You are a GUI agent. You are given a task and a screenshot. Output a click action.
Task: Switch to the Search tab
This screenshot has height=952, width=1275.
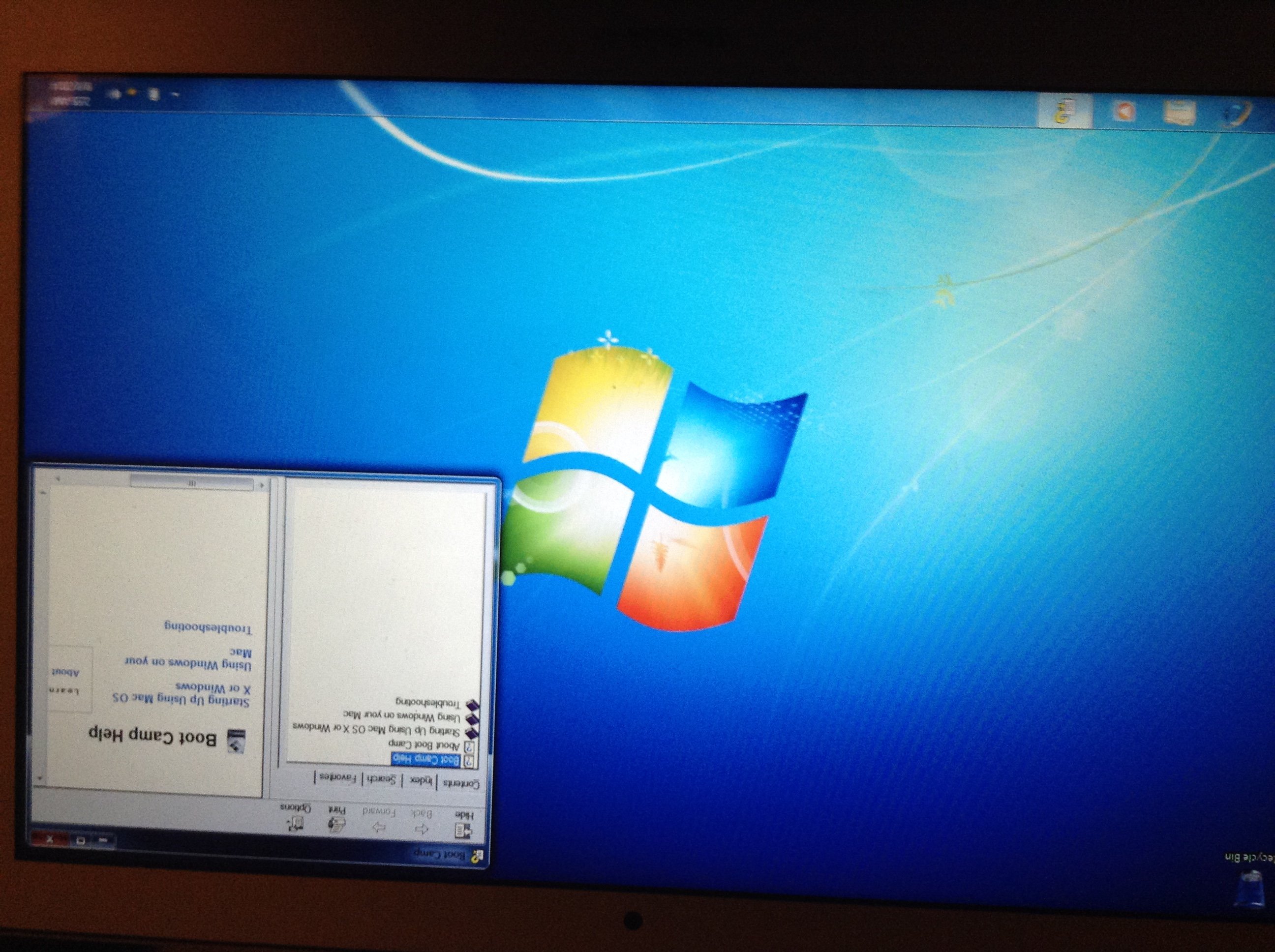383,780
